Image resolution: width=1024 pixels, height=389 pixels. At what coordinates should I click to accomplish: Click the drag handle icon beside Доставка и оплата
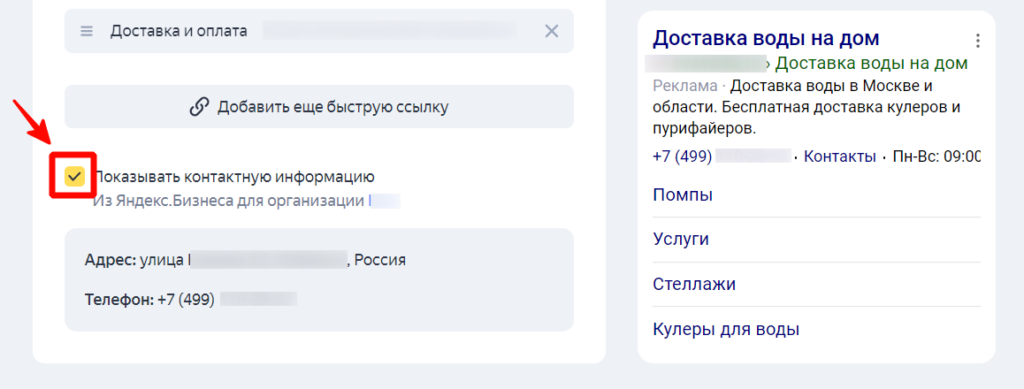tap(87, 31)
